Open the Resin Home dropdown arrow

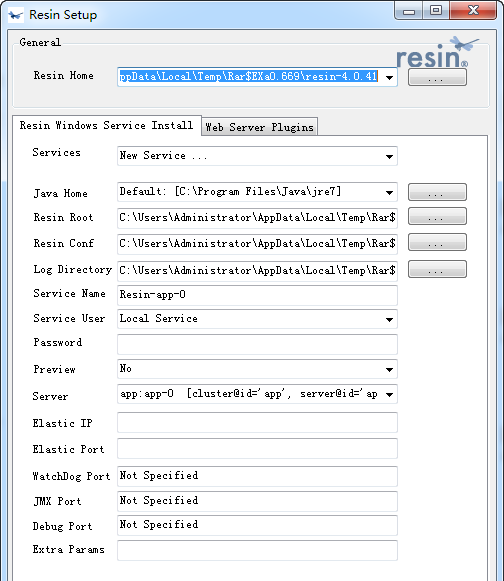389,77
